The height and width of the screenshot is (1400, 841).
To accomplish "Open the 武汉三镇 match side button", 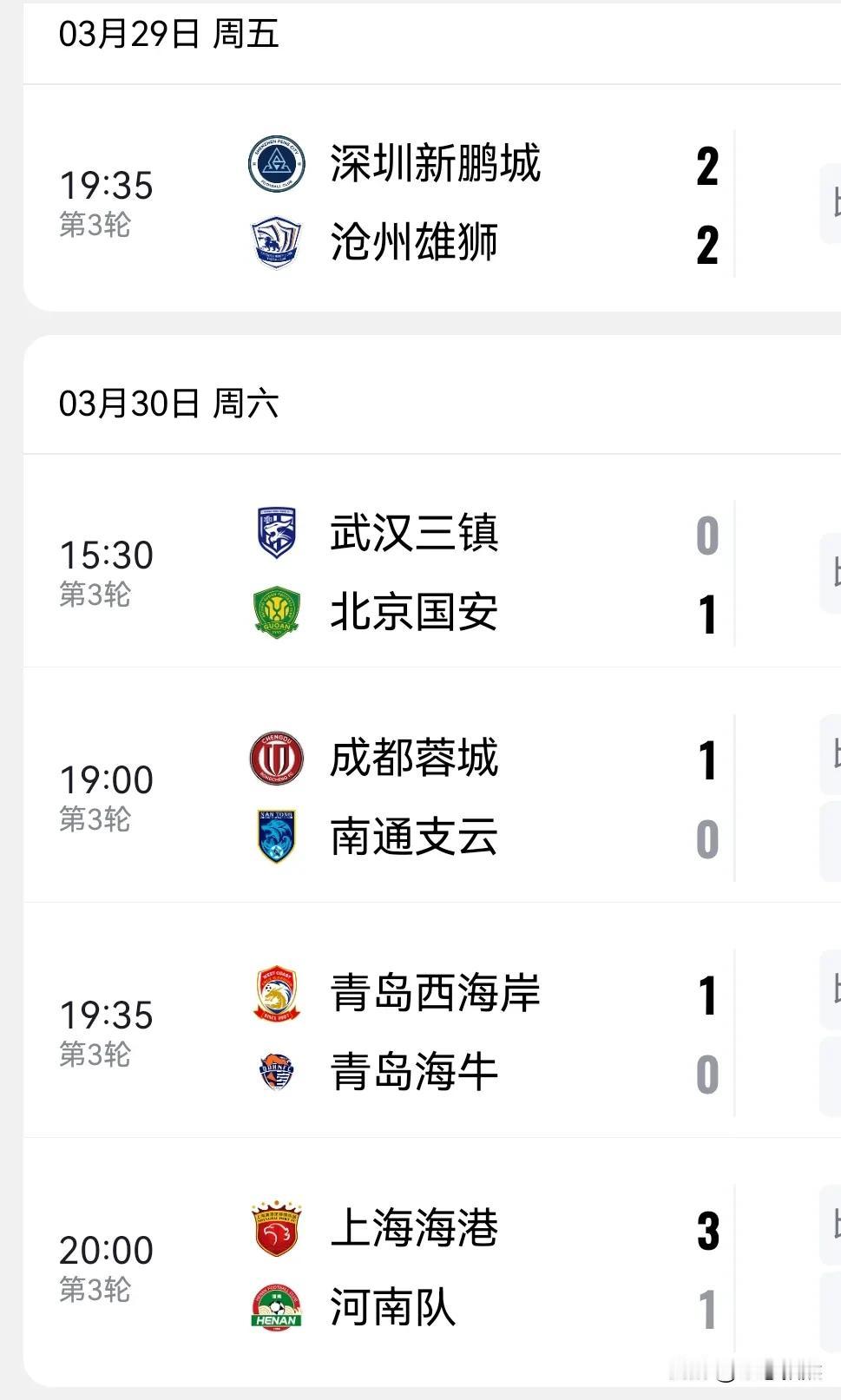I will [831, 573].
